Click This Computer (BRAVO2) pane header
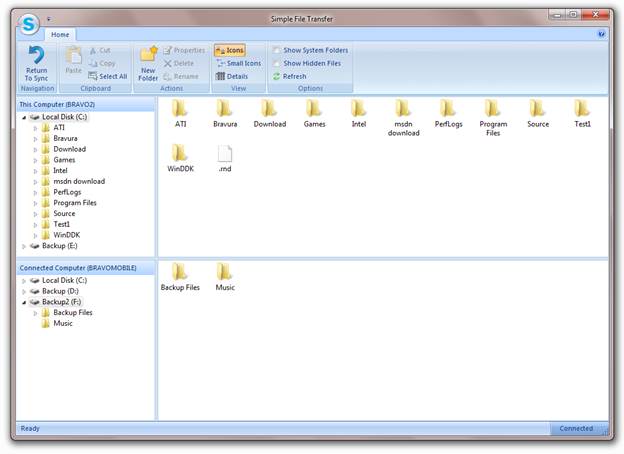Image resolution: width=624 pixels, height=454 pixels. coord(86,104)
